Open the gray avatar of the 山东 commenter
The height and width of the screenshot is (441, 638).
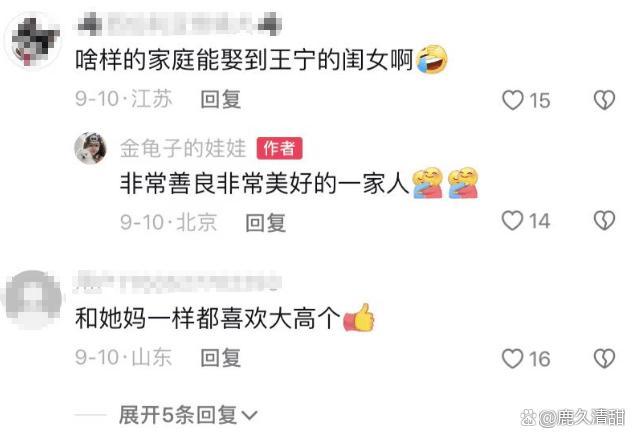33,299
